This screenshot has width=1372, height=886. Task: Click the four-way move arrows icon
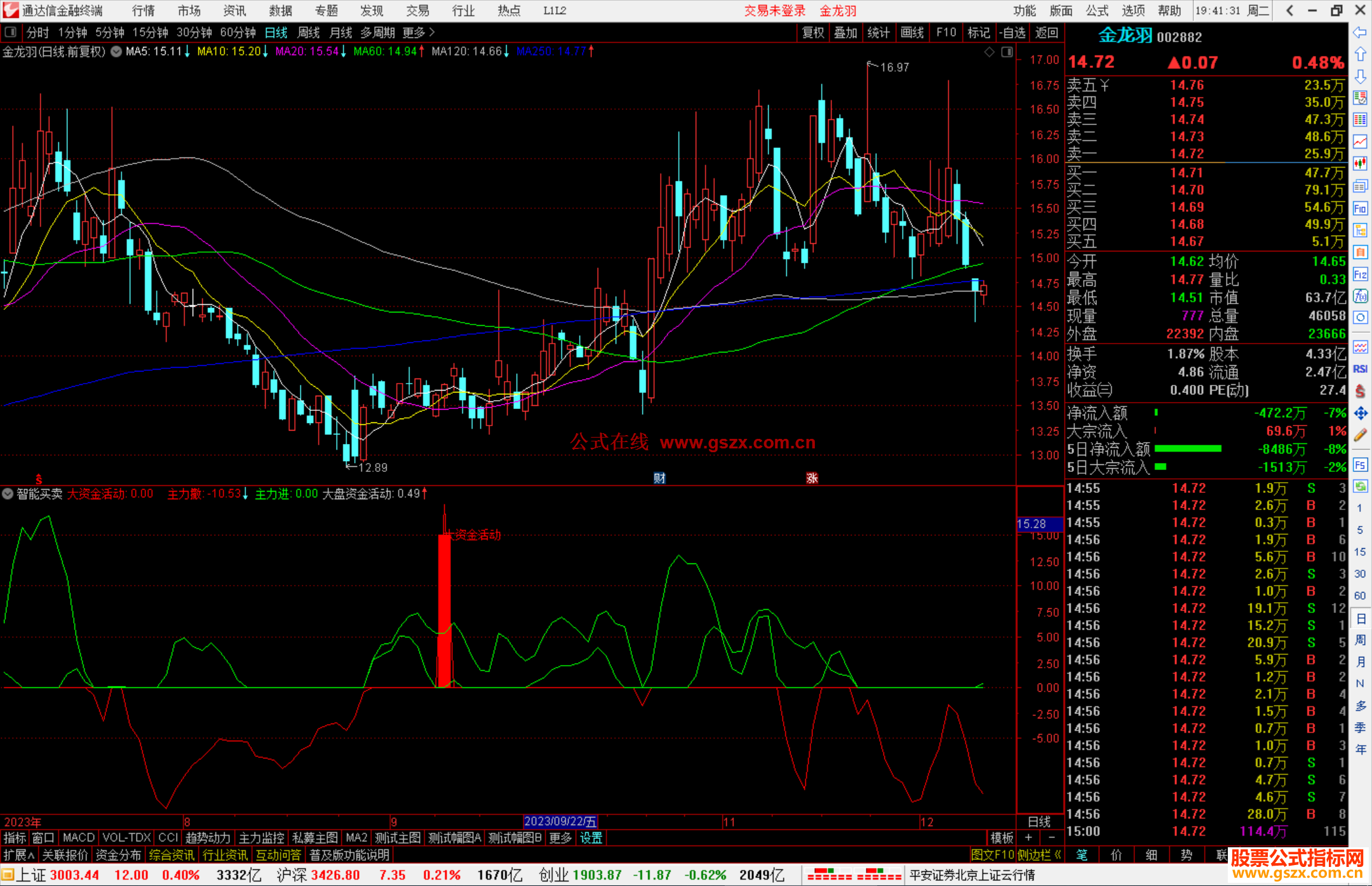pos(1360,413)
